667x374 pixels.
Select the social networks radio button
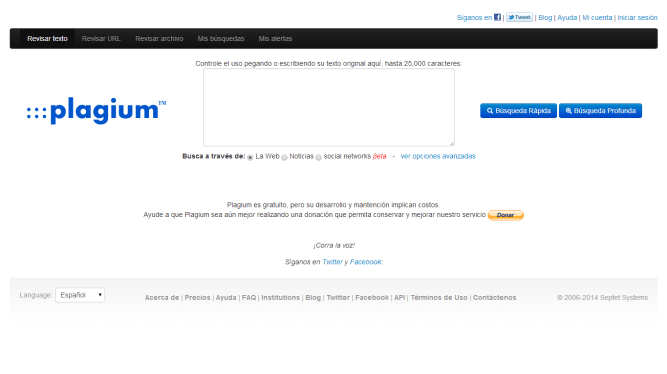point(318,157)
